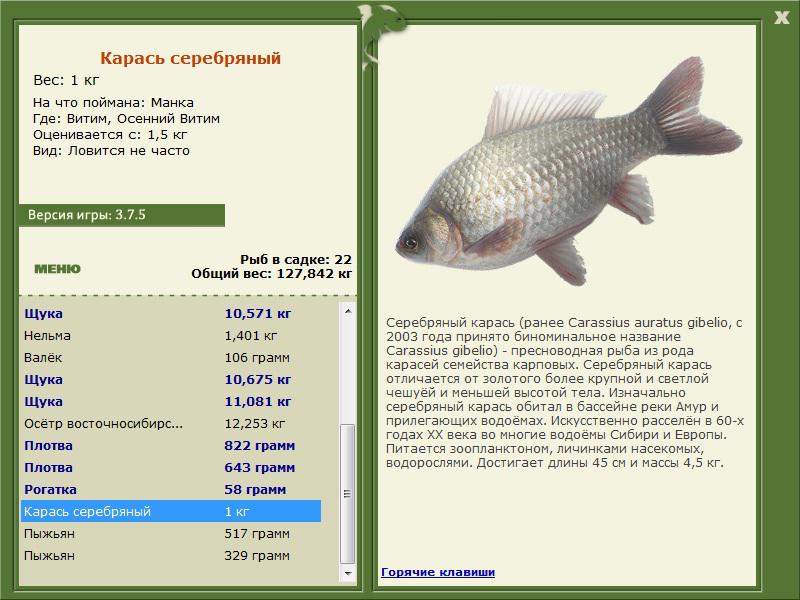Click the Карась серебряный title heading

click(190, 58)
